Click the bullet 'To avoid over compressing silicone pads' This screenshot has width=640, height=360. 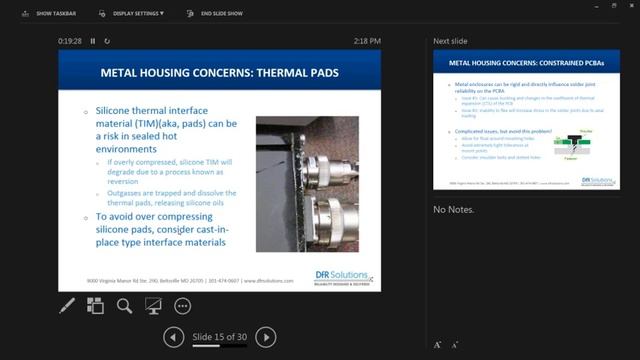pyautogui.click(x=162, y=229)
